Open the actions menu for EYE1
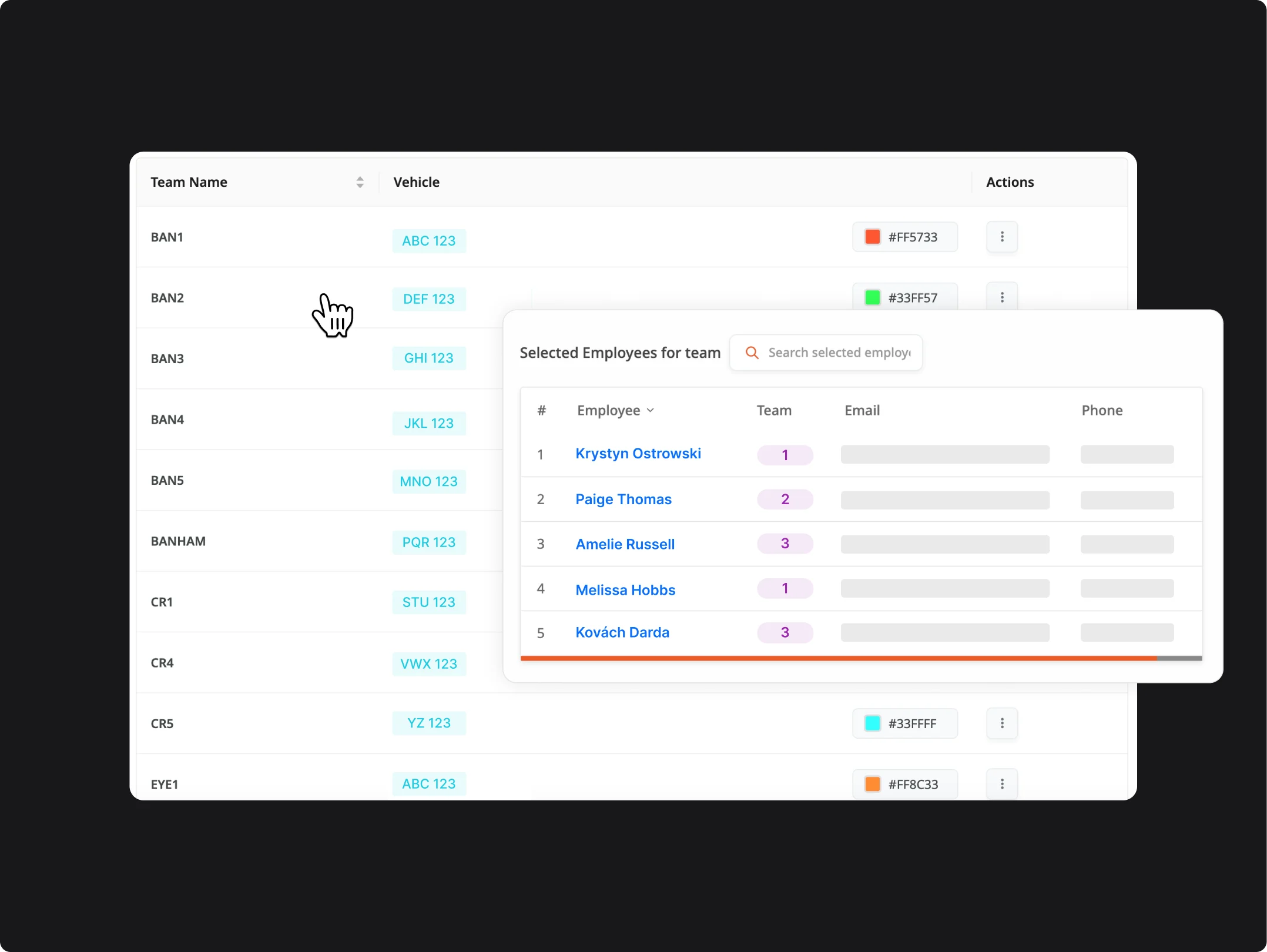This screenshot has width=1267, height=952. point(1001,783)
